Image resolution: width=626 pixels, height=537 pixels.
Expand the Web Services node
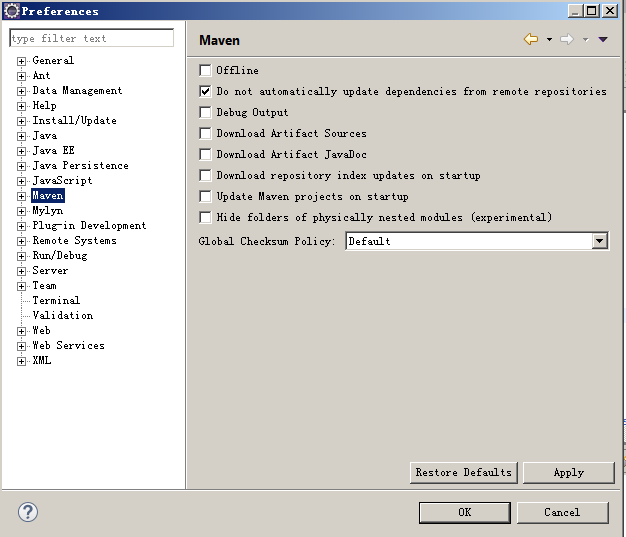22,346
